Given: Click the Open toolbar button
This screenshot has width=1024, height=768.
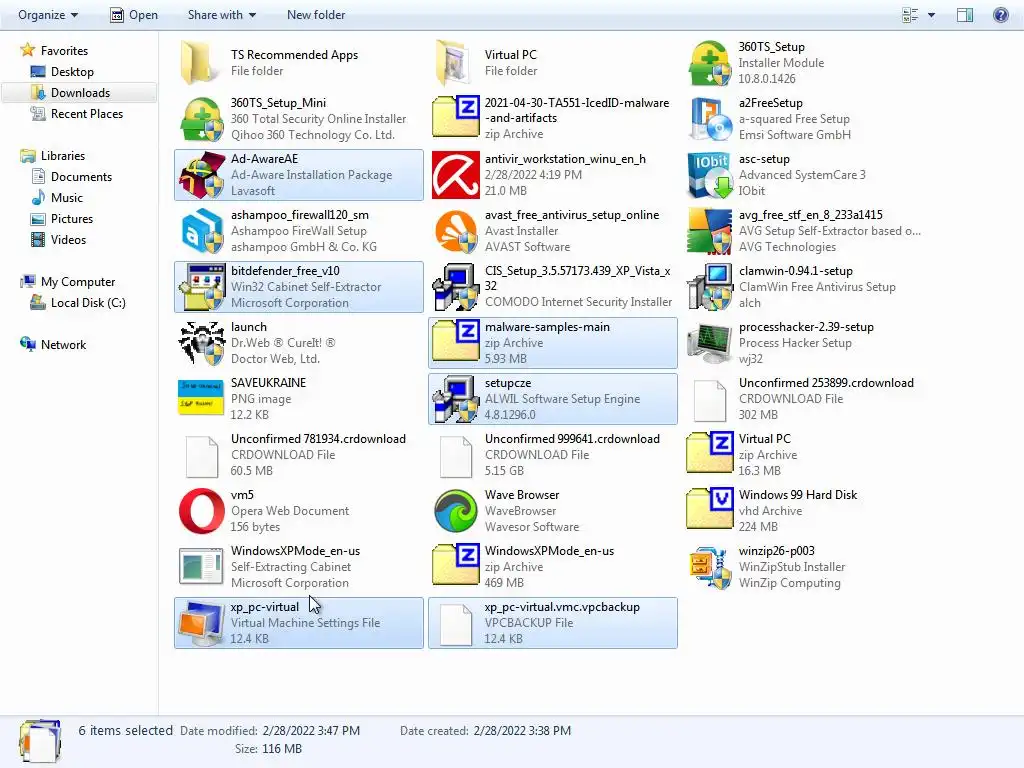Looking at the screenshot, I should click(x=134, y=14).
